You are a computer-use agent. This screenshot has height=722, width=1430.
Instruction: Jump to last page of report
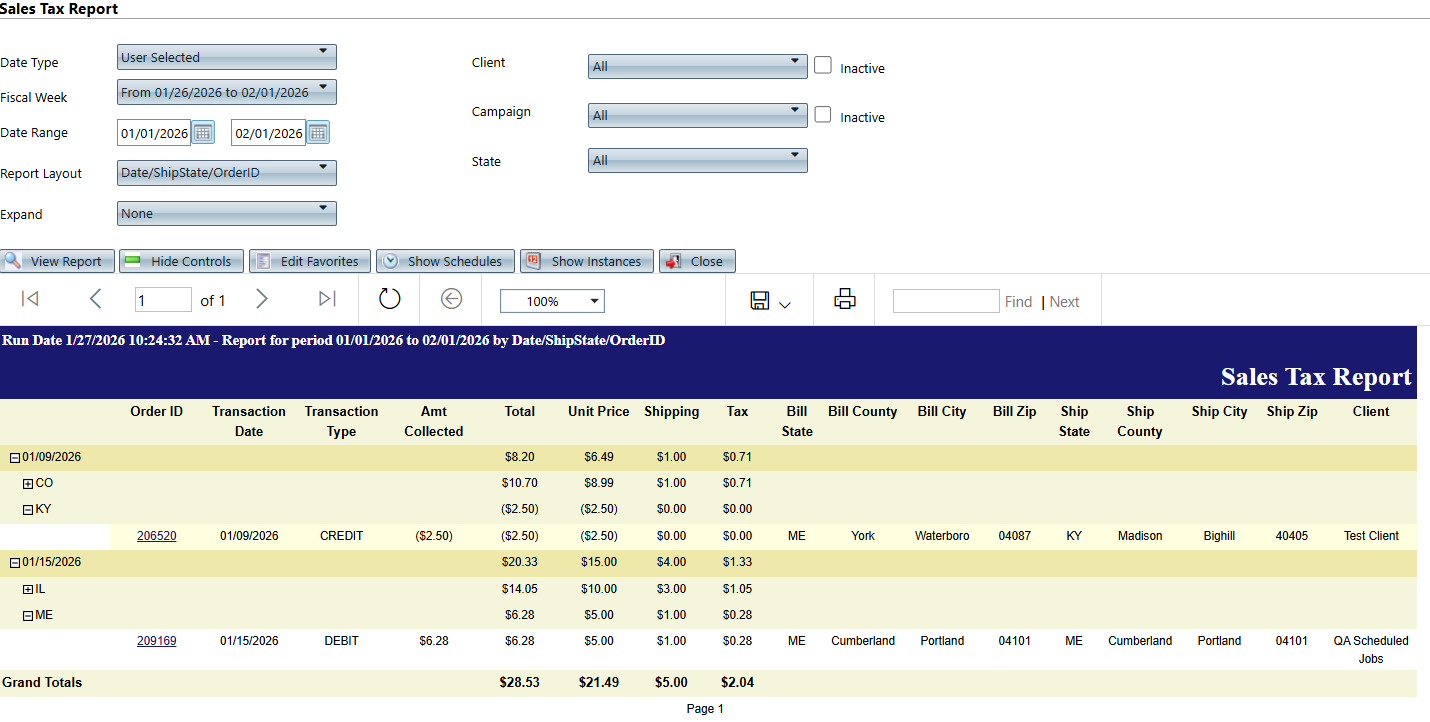(327, 299)
